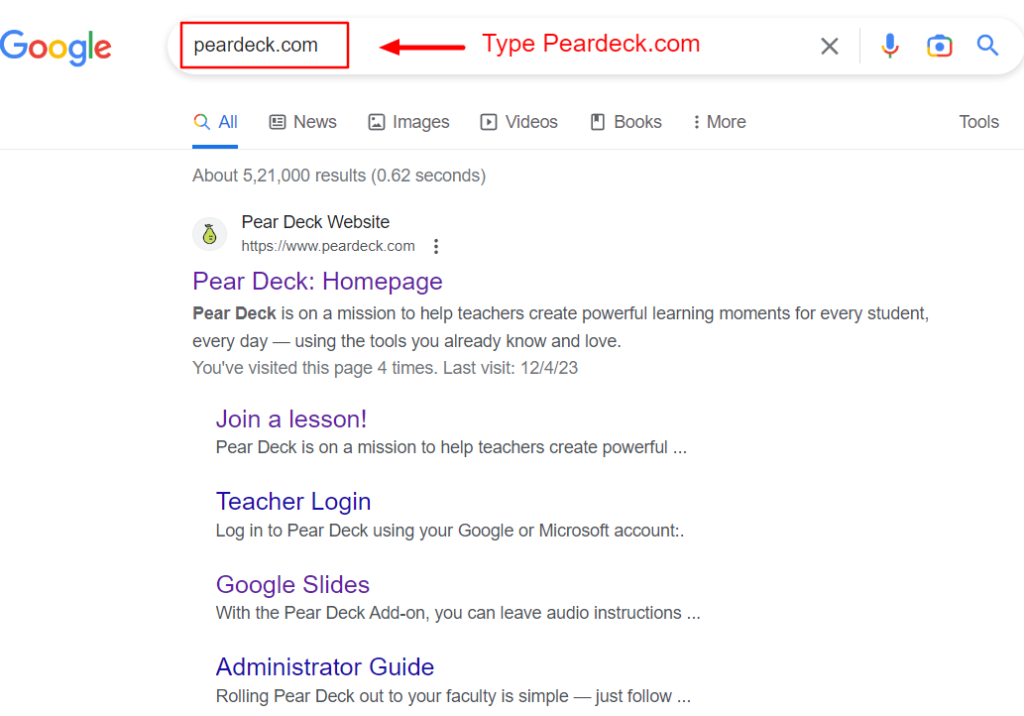This screenshot has height=716, width=1024.
Task: Select the All results tab
Action: click(215, 122)
